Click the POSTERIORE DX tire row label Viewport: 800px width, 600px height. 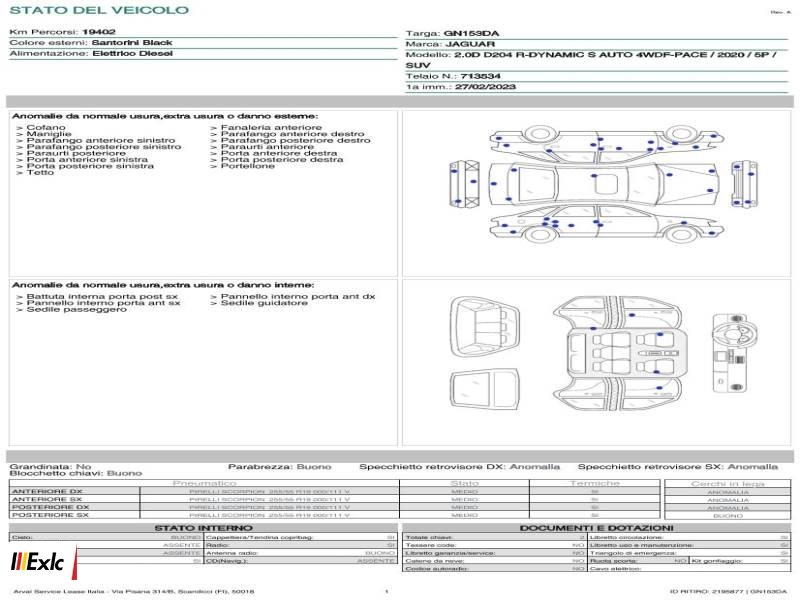[x=51, y=508]
